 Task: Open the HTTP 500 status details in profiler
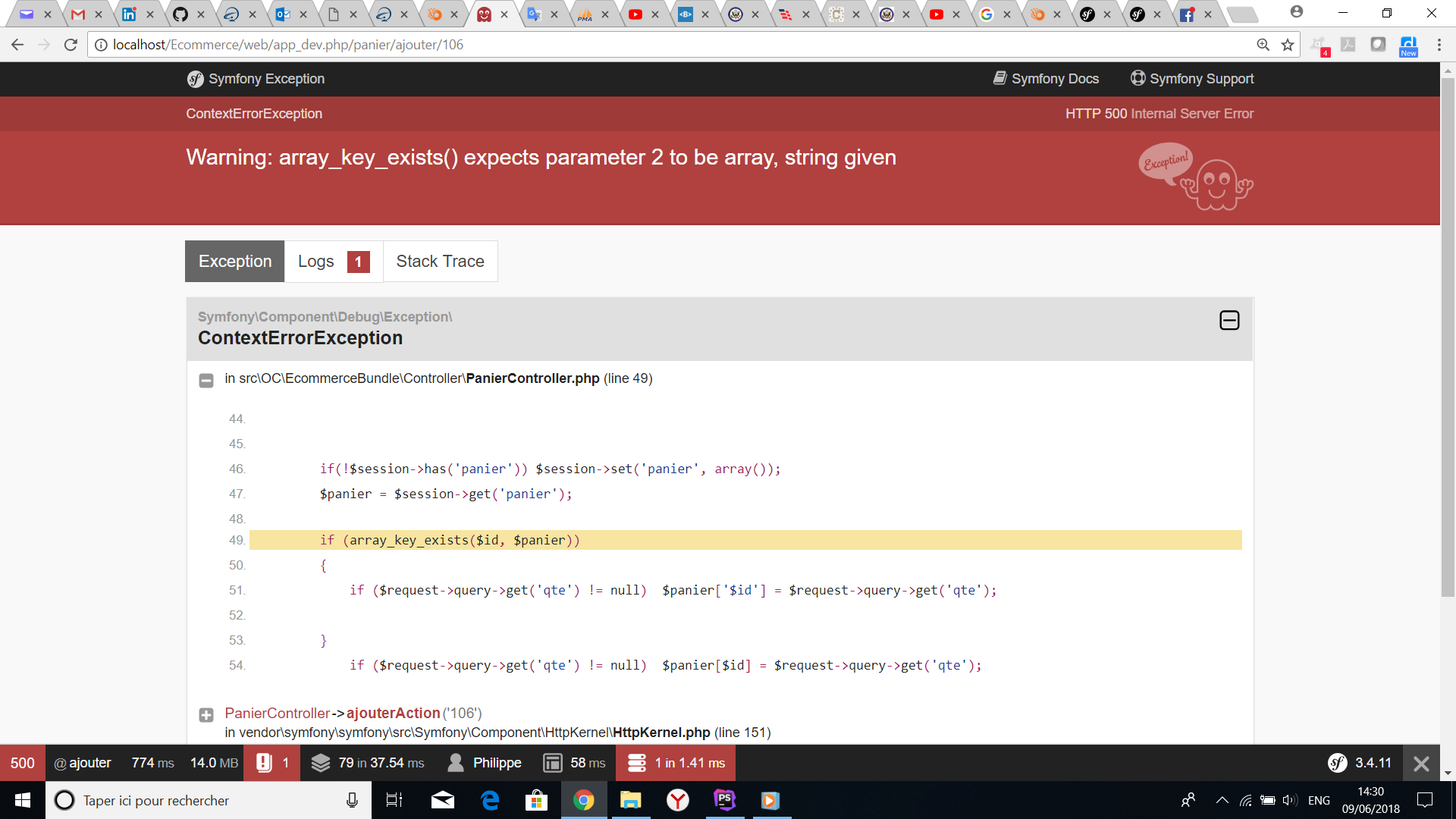pyautogui.click(x=23, y=762)
